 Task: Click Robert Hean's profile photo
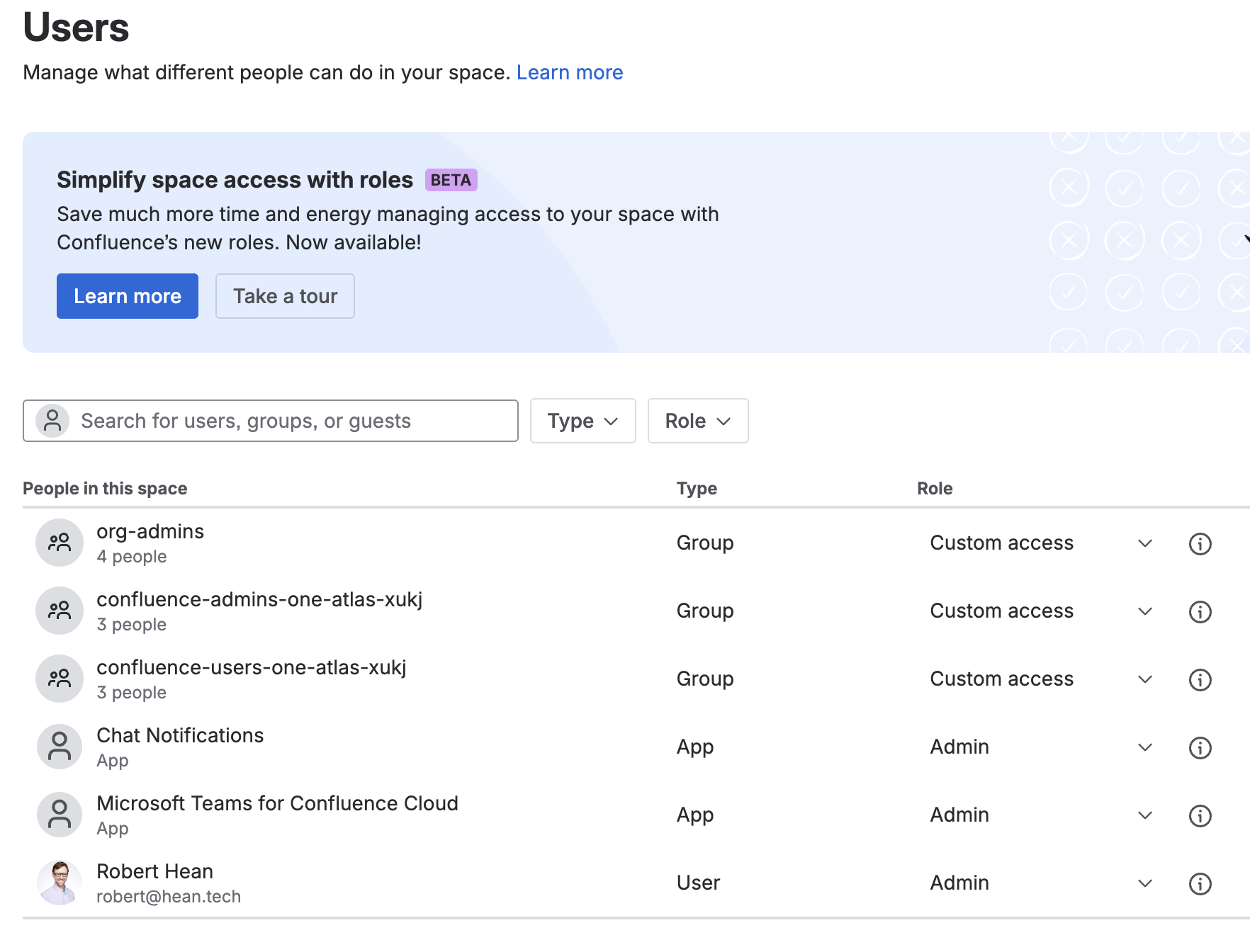(x=60, y=883)
